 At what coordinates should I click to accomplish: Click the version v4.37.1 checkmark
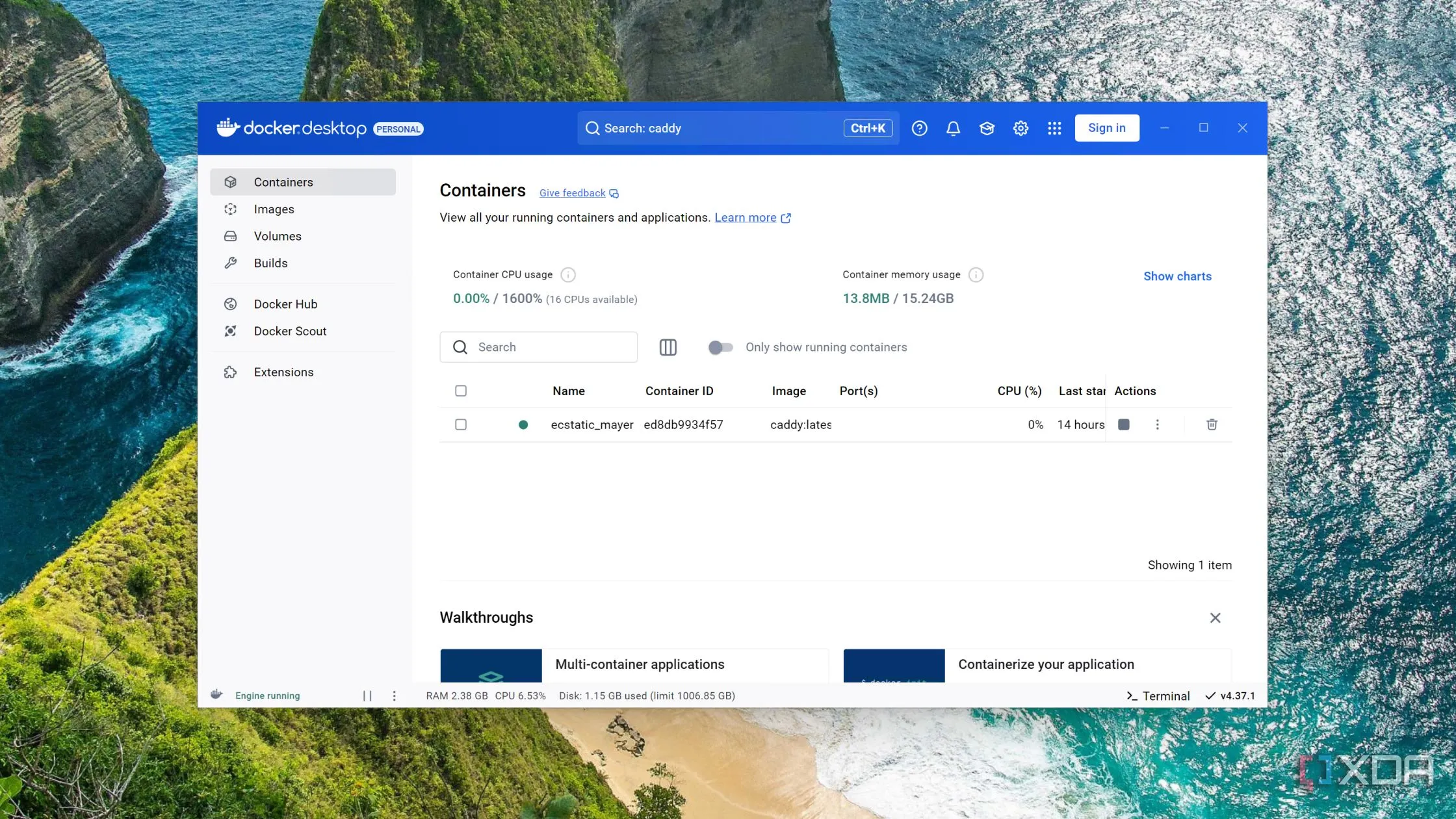click(x=1210, y=695)
